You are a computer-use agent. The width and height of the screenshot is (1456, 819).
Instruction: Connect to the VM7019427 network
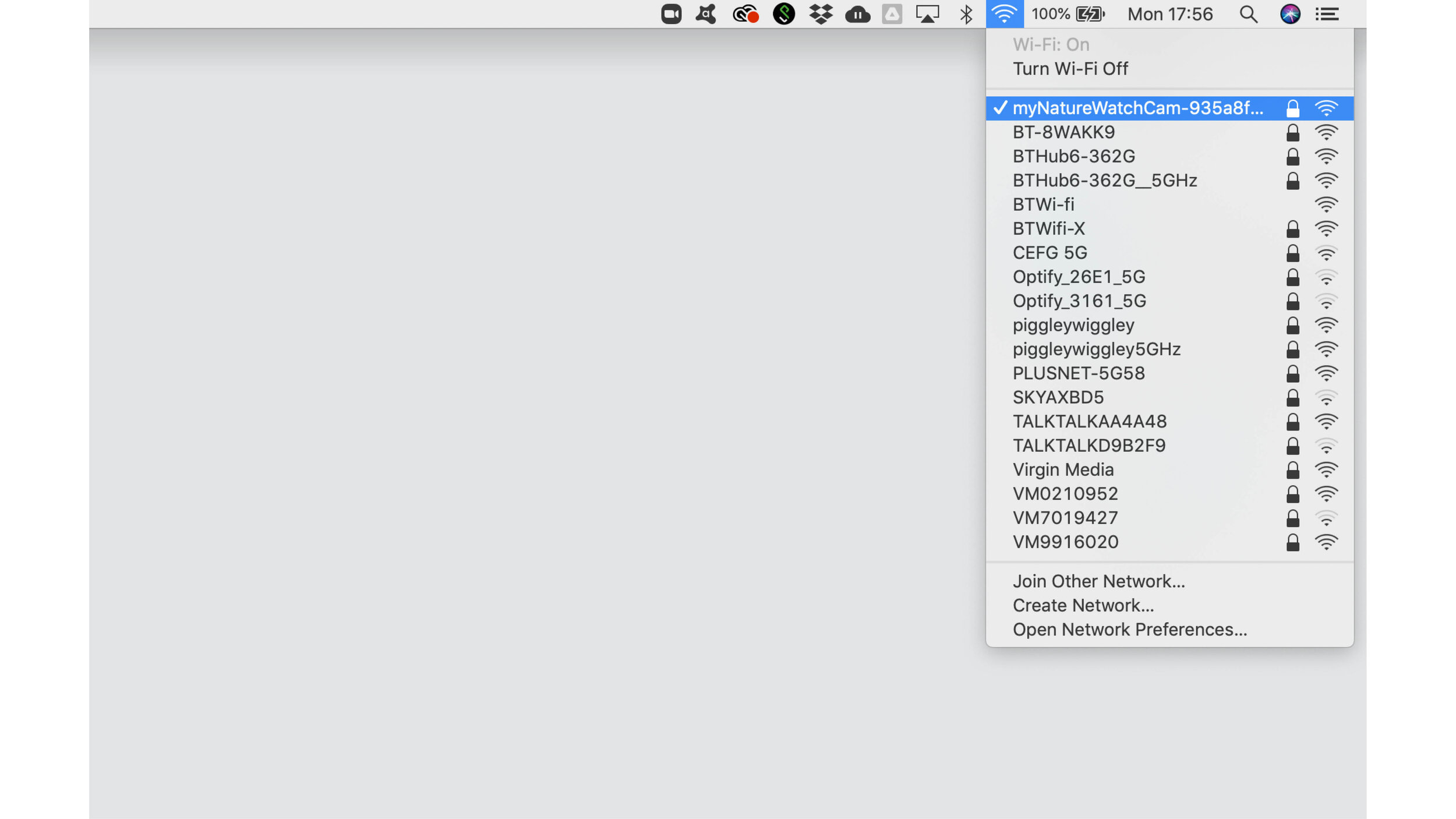point(1169,518)
